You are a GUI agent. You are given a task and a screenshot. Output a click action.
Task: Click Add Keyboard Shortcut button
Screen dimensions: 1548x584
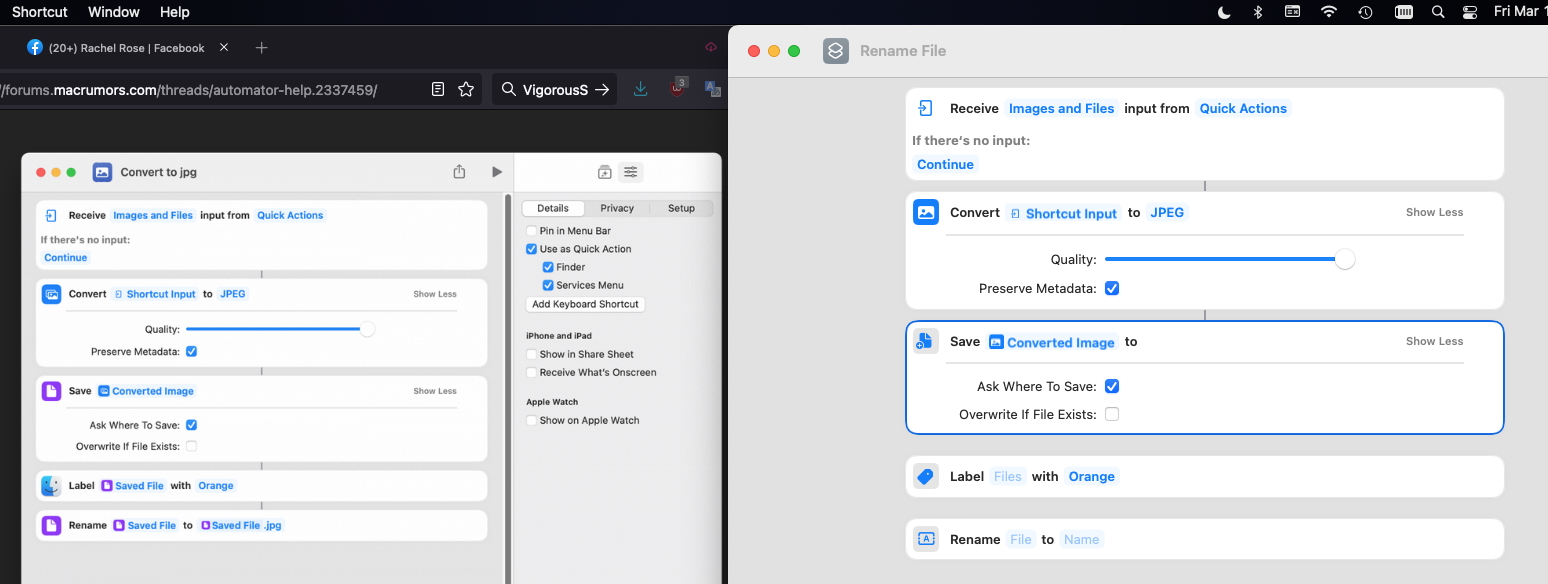585,304
